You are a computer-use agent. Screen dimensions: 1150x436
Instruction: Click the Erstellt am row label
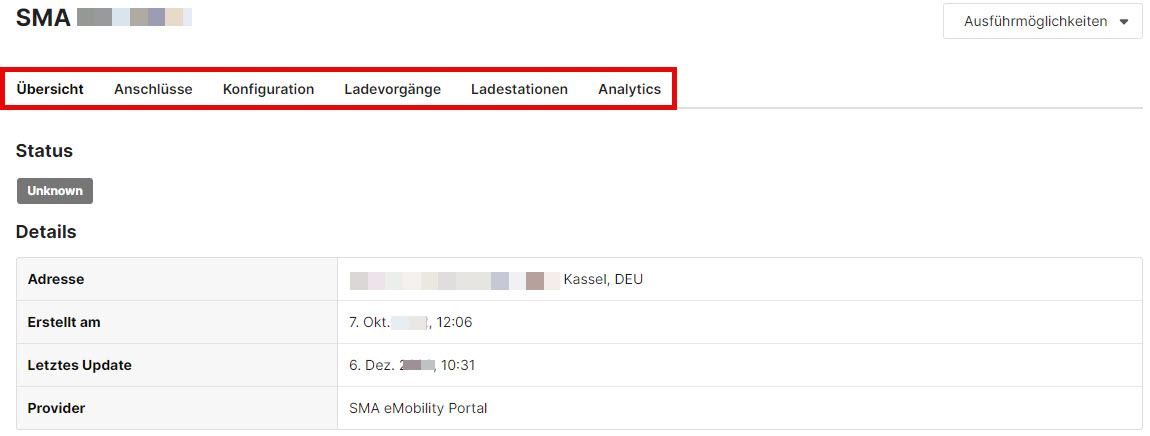64,322
